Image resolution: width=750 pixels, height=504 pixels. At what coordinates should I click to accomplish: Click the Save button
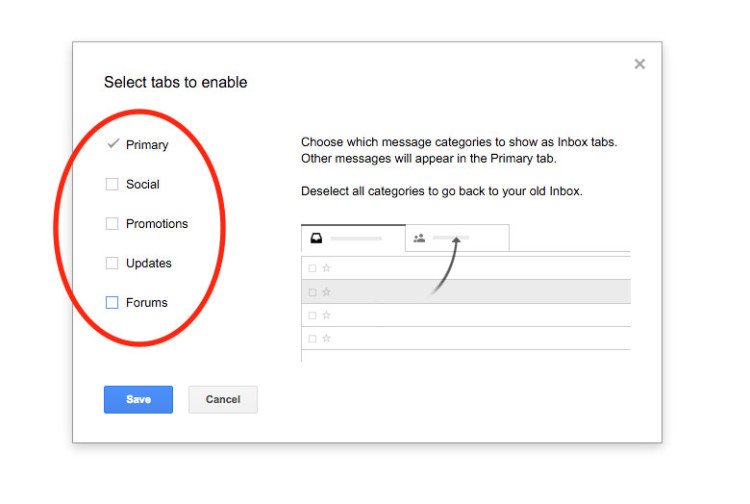(x=138, y=399)
